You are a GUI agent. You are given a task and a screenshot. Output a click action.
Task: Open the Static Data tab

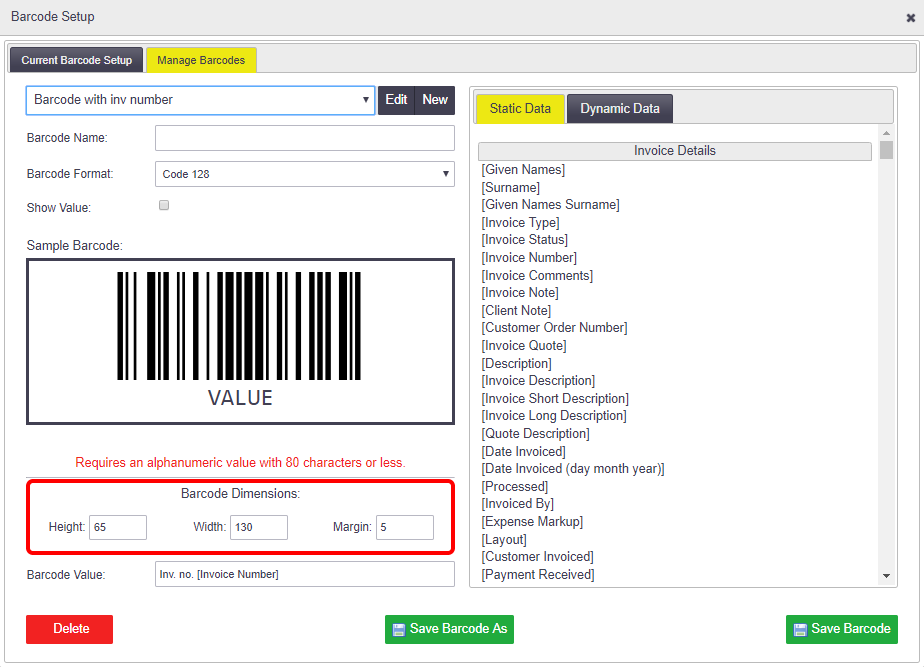(x=520, y=108)
